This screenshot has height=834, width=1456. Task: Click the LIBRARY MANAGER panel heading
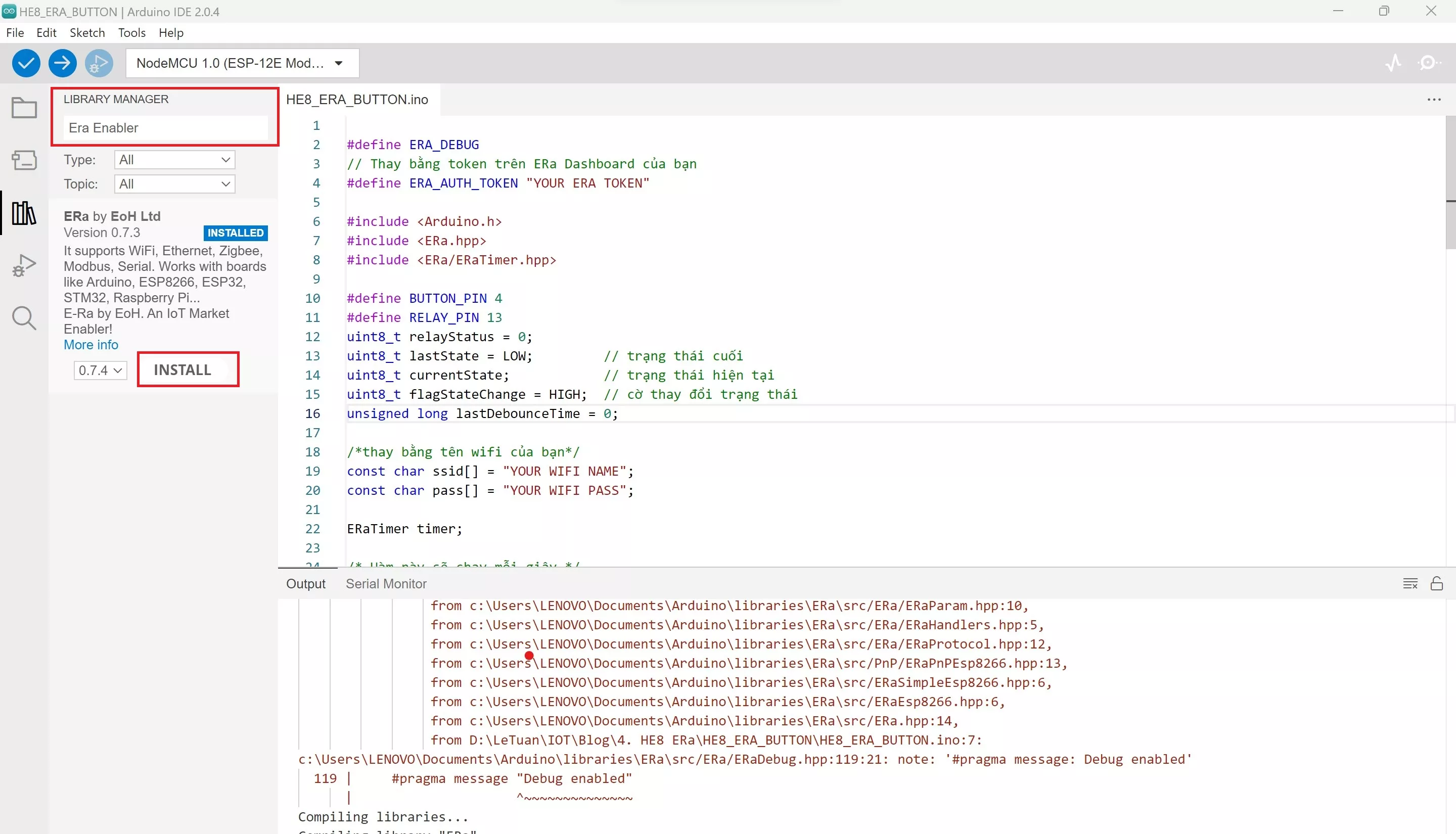pos(116,99)
